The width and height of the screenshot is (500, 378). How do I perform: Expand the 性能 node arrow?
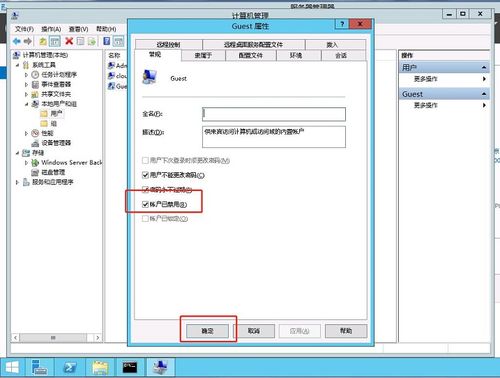coord(27,133)
